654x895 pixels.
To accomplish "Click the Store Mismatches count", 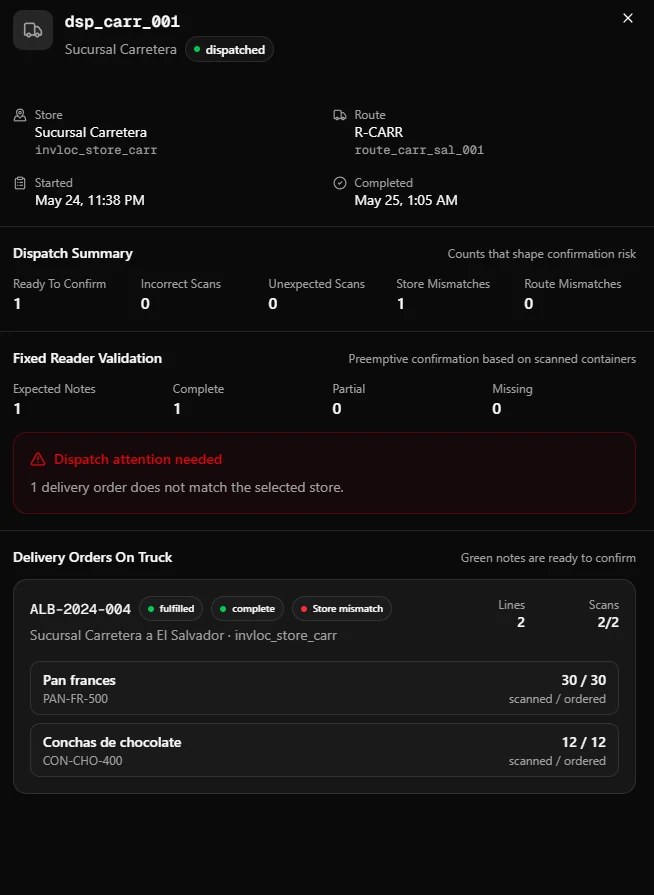I will (x=401, y=304).
